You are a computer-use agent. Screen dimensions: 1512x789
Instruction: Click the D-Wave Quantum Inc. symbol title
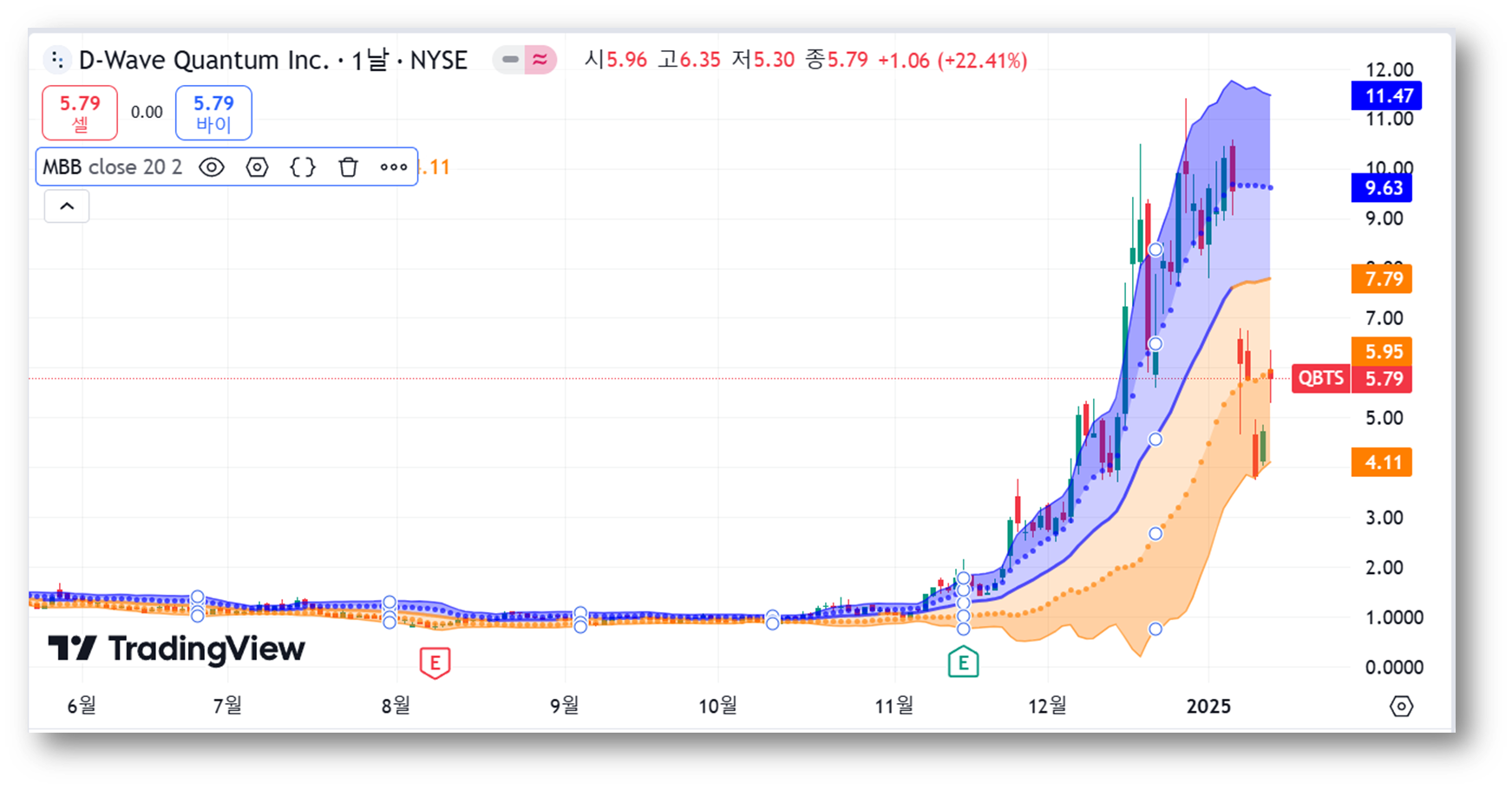tap(204, 60)
